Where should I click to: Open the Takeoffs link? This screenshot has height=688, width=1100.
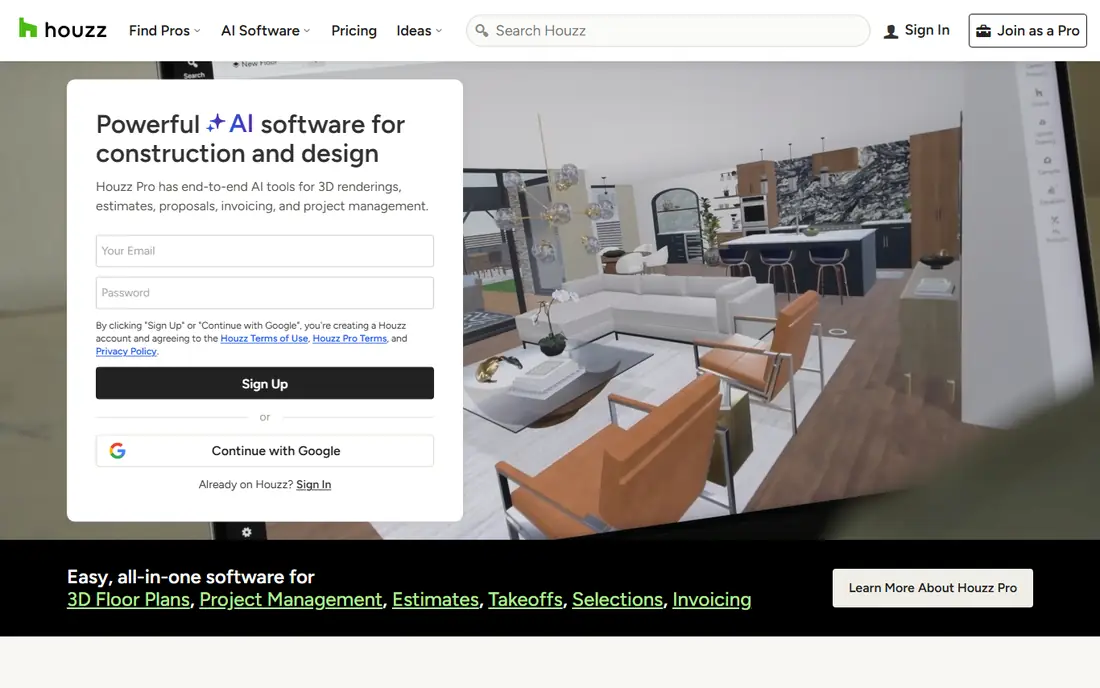point(525,600)
